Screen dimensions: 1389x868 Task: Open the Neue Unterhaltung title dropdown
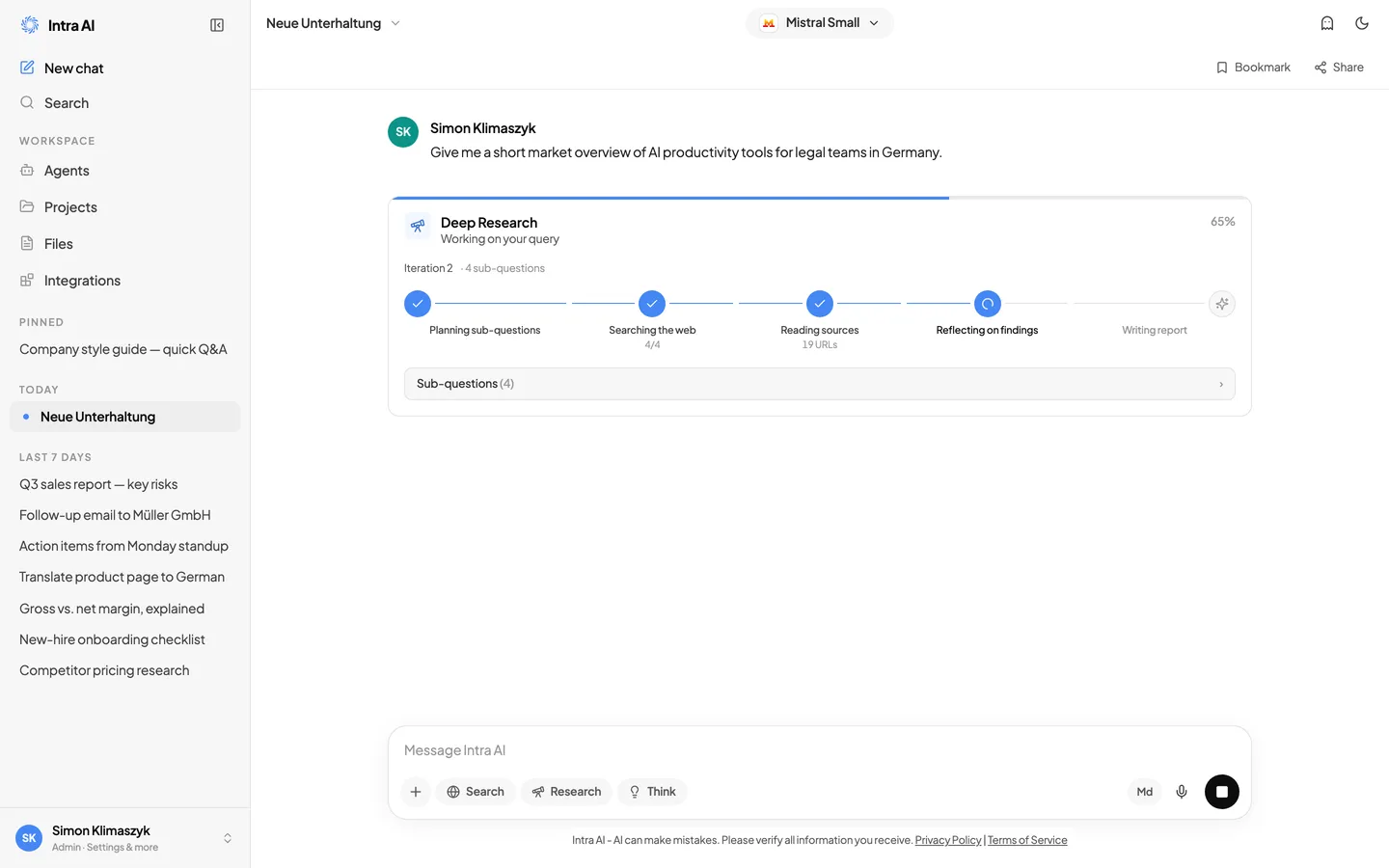333,23
